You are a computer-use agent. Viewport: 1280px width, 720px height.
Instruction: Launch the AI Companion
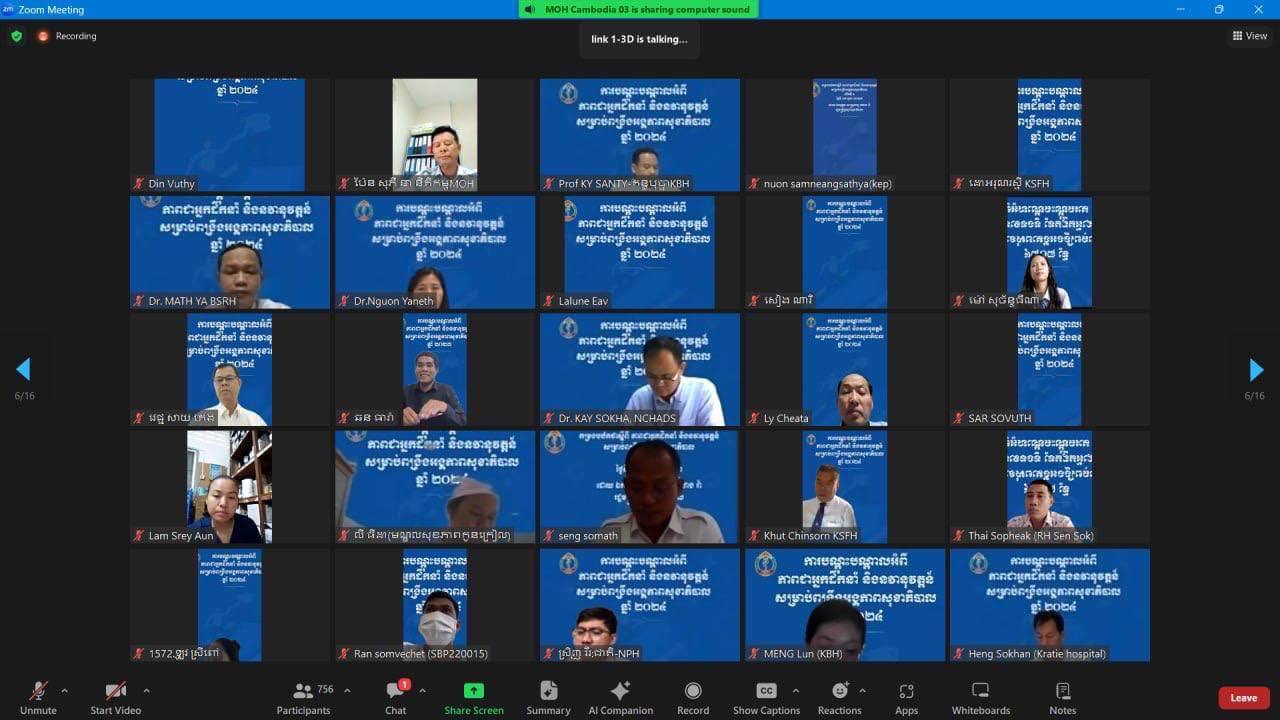(620, 697)
